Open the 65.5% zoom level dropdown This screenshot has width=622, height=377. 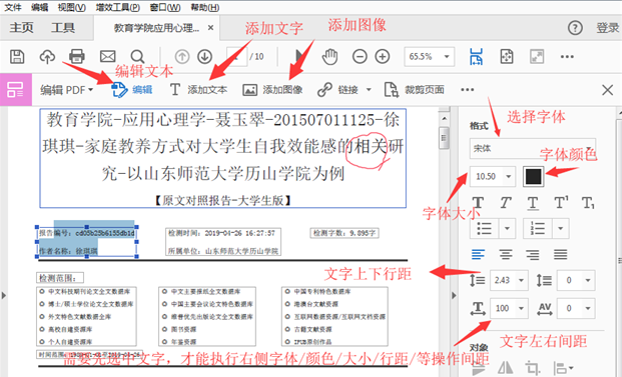point(446,56)
